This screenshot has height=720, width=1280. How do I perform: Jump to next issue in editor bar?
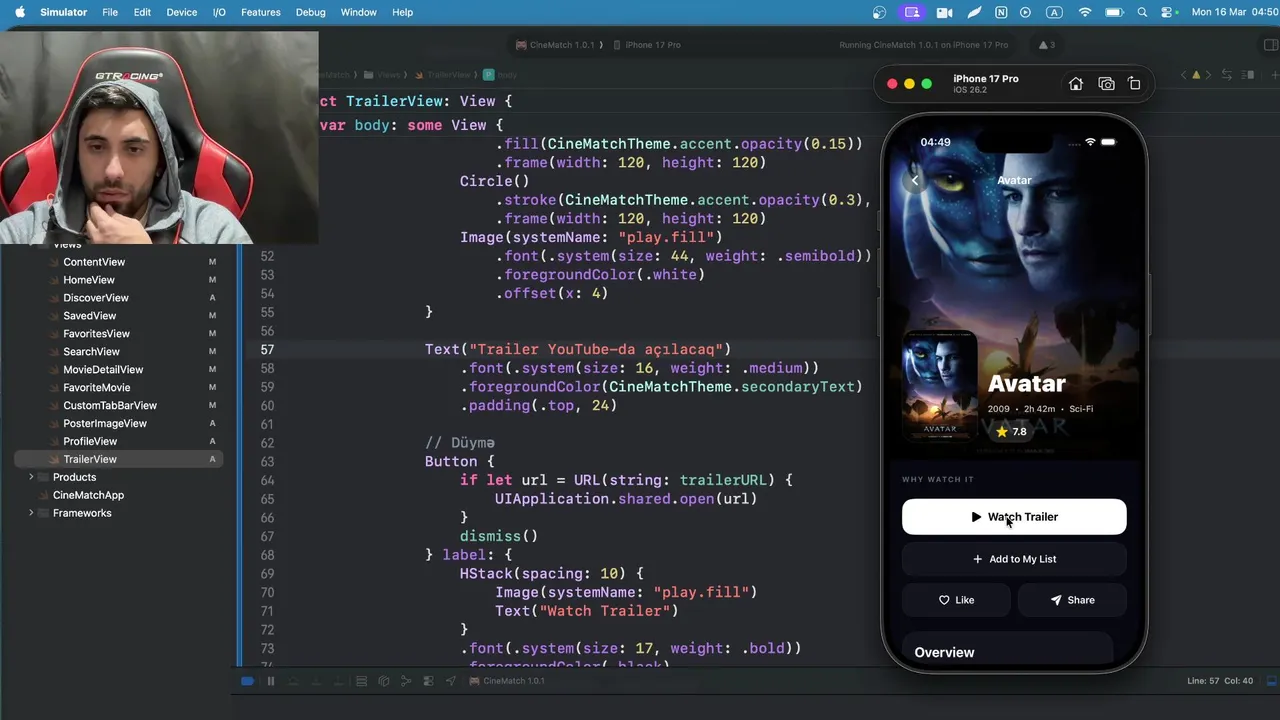tap(1209, 75)
